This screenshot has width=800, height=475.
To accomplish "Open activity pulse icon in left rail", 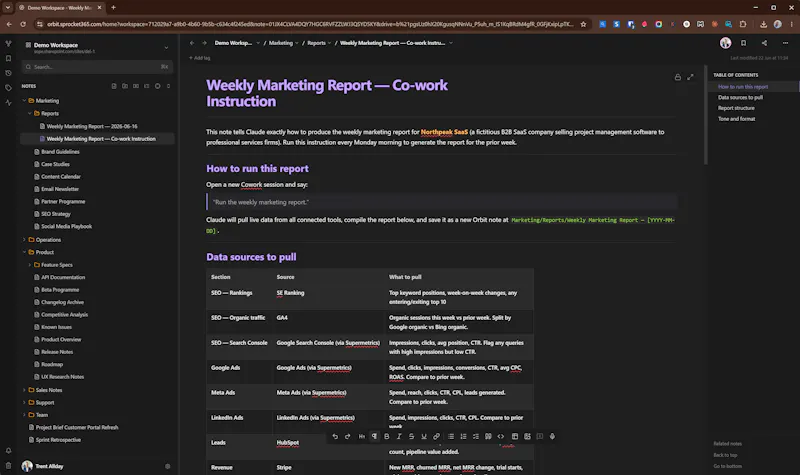I will pyautogui.click(x=8, y=103).
